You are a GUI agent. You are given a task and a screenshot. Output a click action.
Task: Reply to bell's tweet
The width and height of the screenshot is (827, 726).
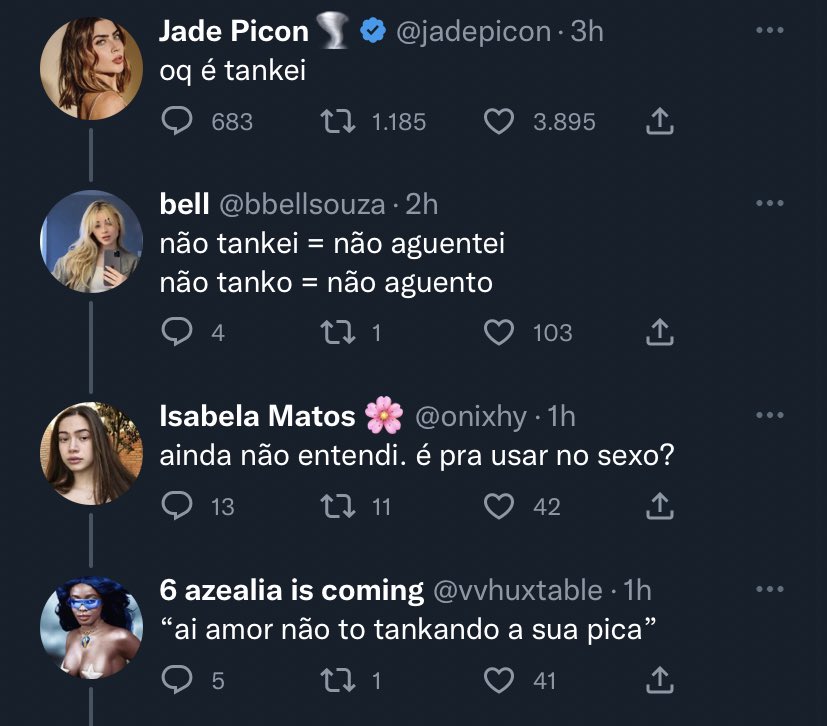[177, 332]
